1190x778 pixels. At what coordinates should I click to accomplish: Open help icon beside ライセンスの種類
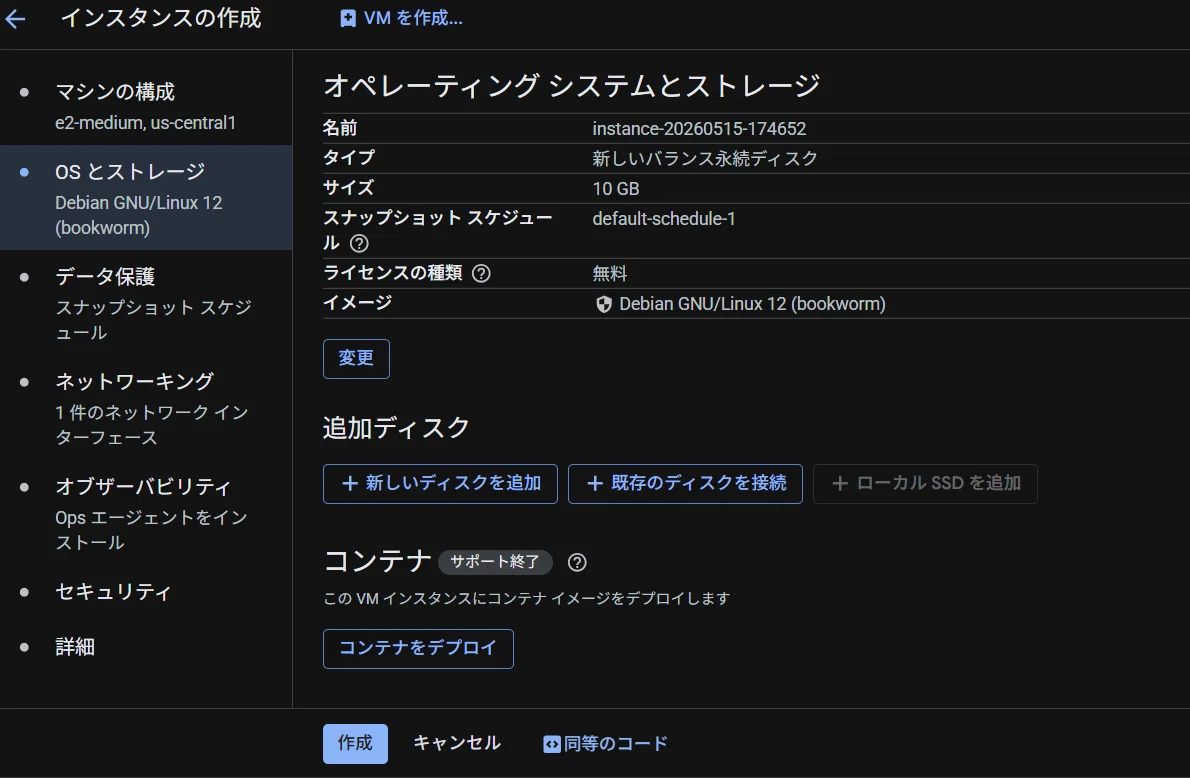point(481,273)
